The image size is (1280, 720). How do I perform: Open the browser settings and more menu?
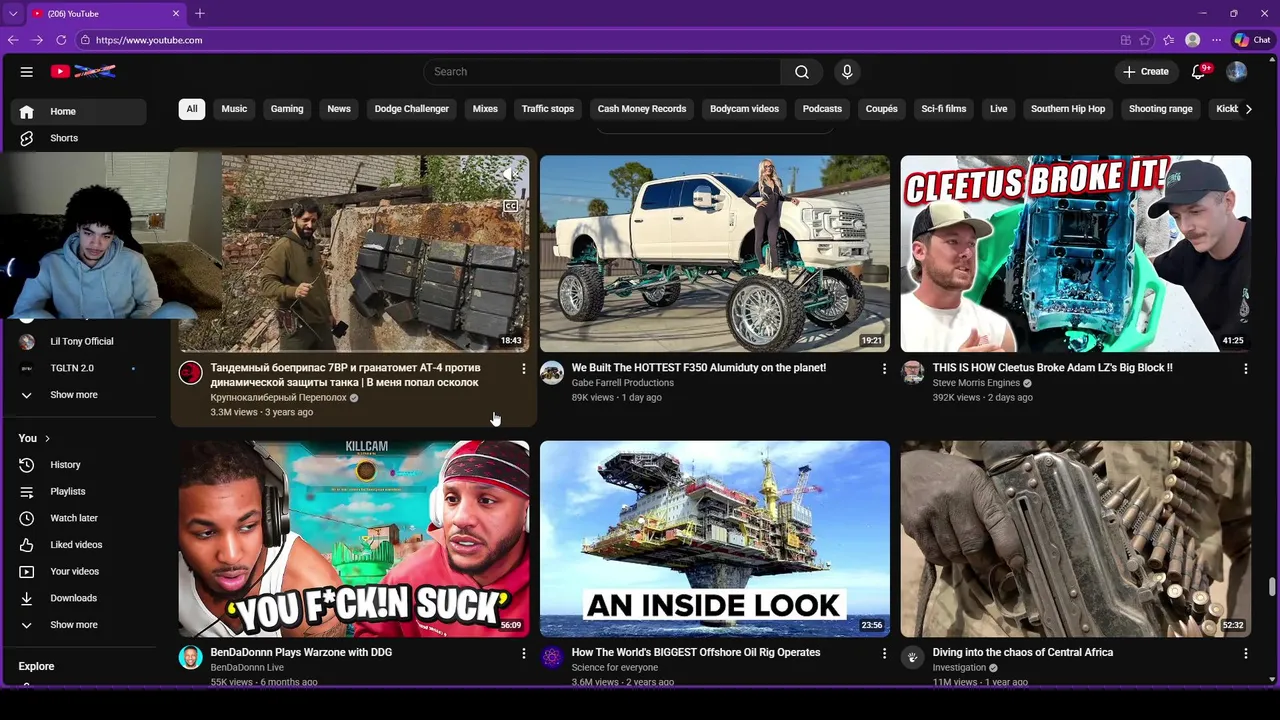click(1217, 40)
